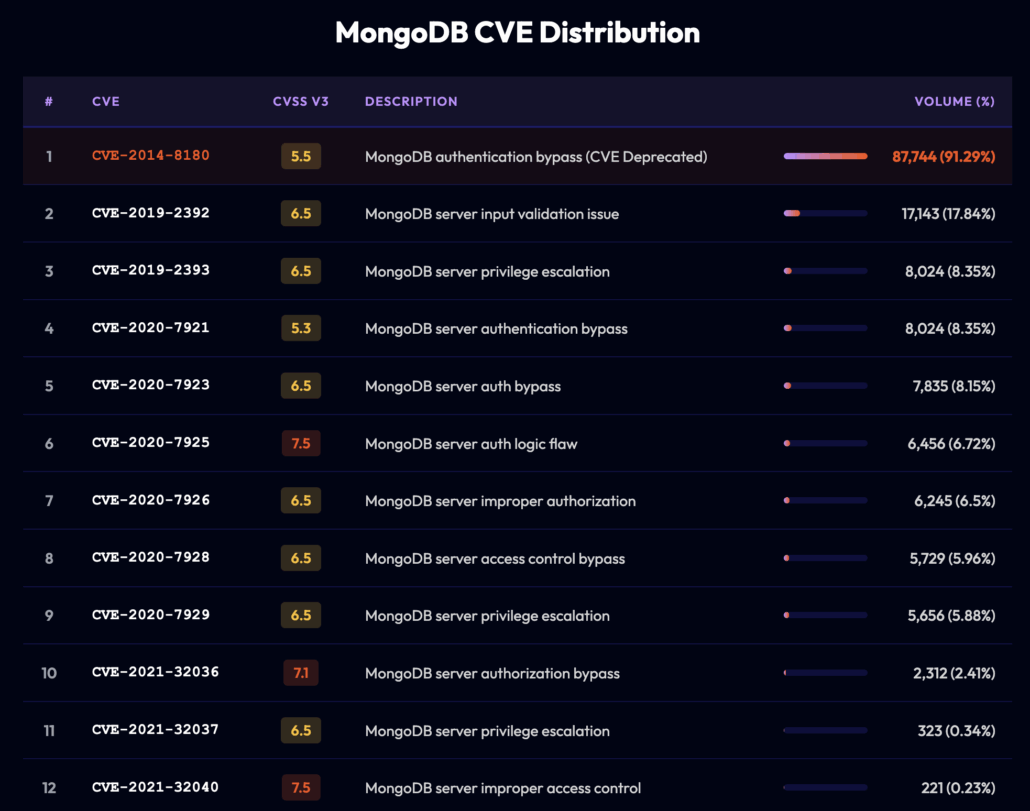Click the 87,744 (91.29%) volume value
This screenshot has height=811, width=1030.
[x=943, y=157]
